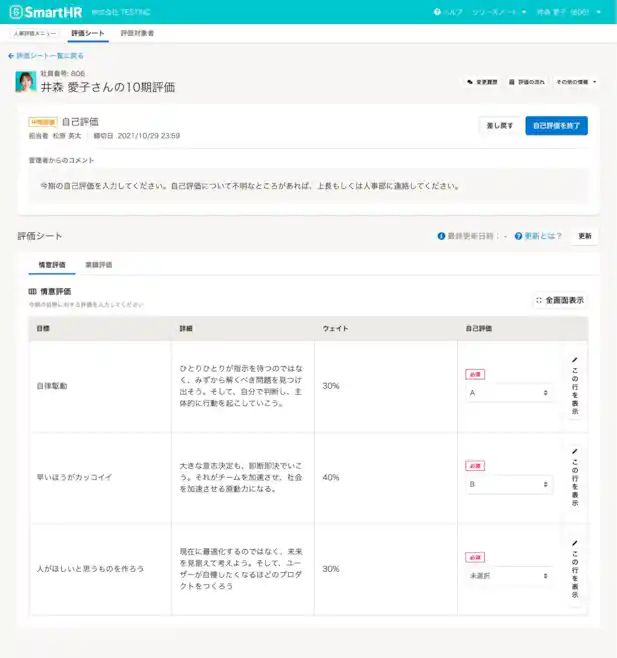
Task: Click the info icon beside 最終更新日時
Action: coord(441,236)
